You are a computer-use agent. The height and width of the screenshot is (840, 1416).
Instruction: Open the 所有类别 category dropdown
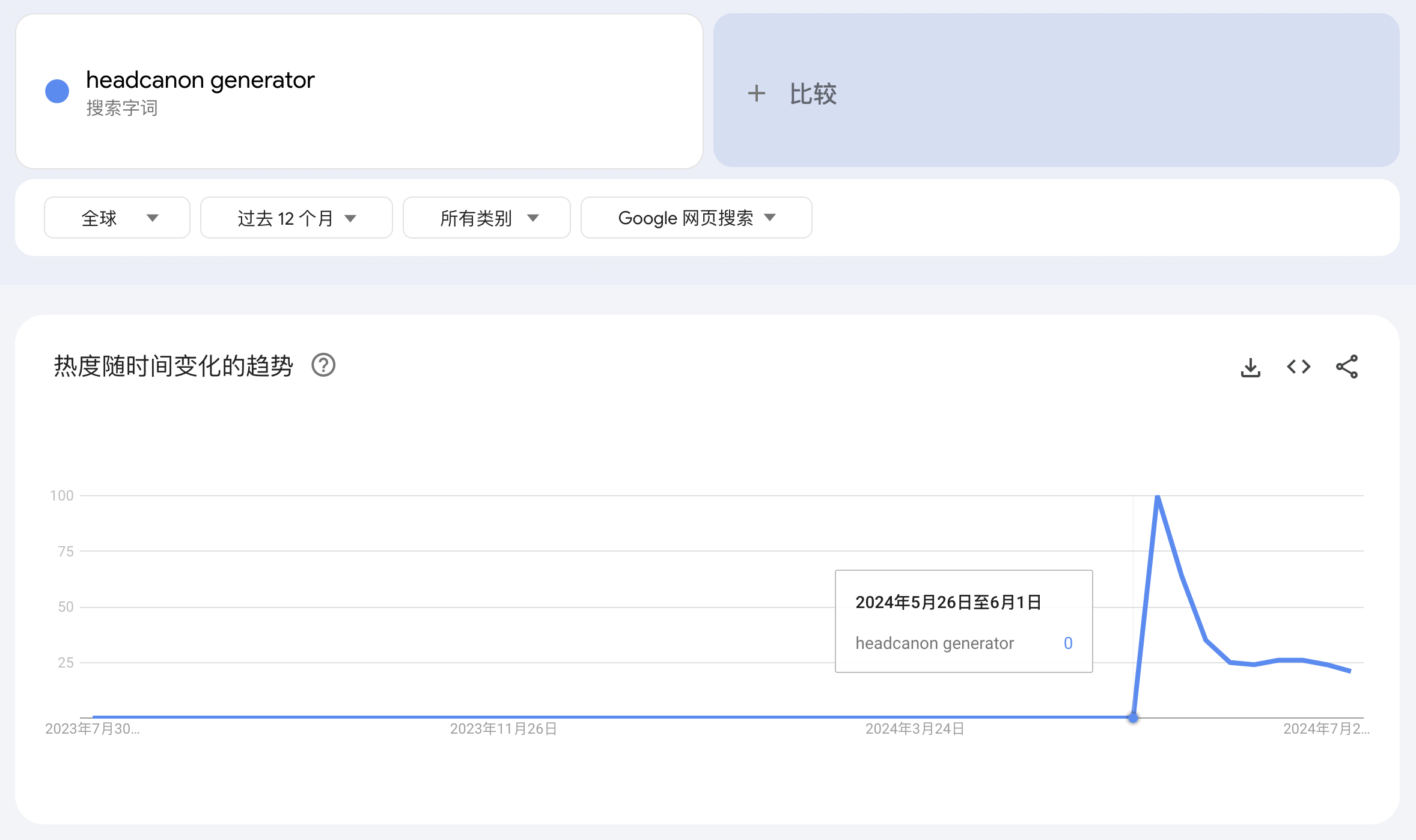coord(487,218)
